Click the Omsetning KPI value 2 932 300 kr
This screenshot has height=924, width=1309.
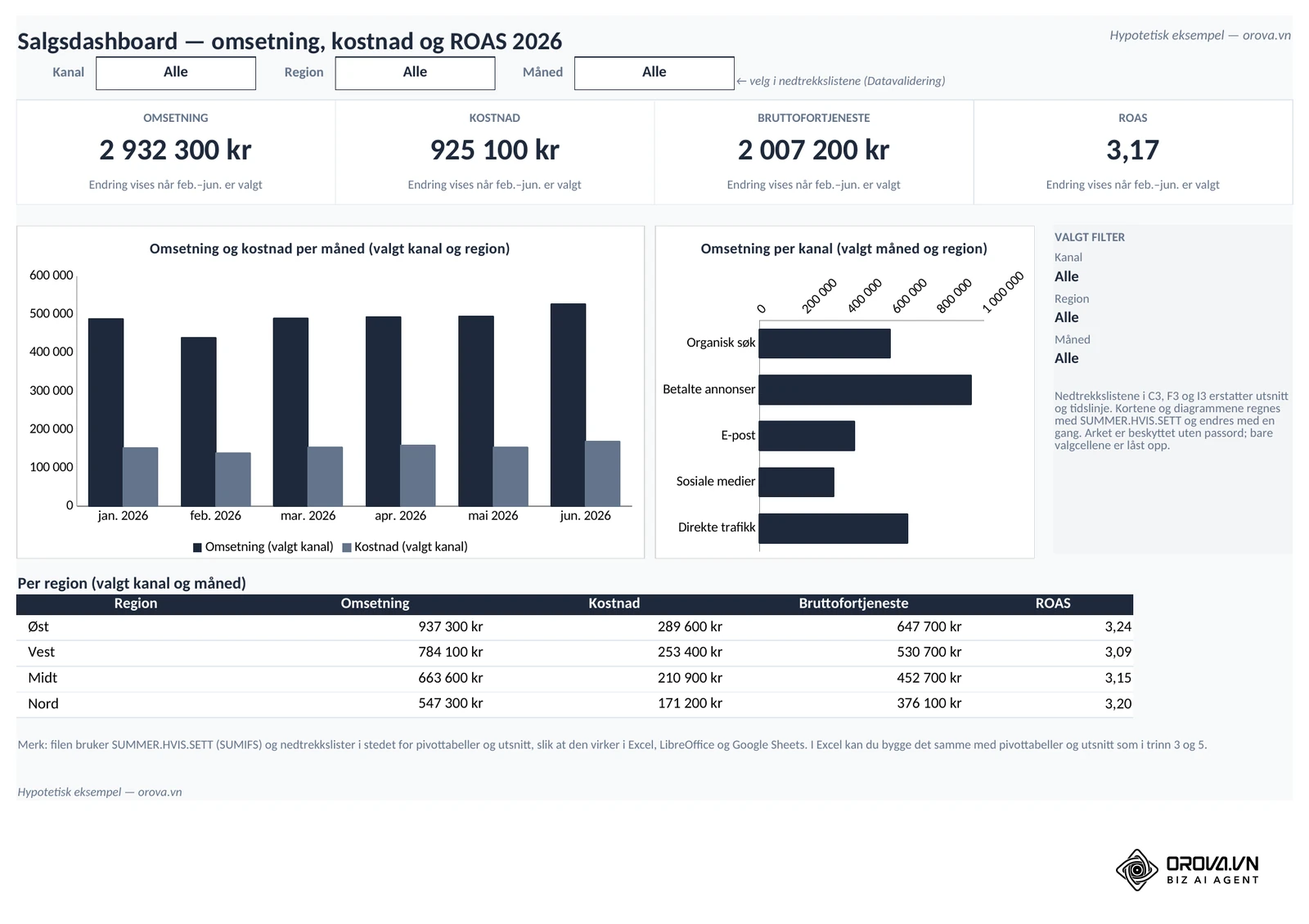(x=175, y=150)
